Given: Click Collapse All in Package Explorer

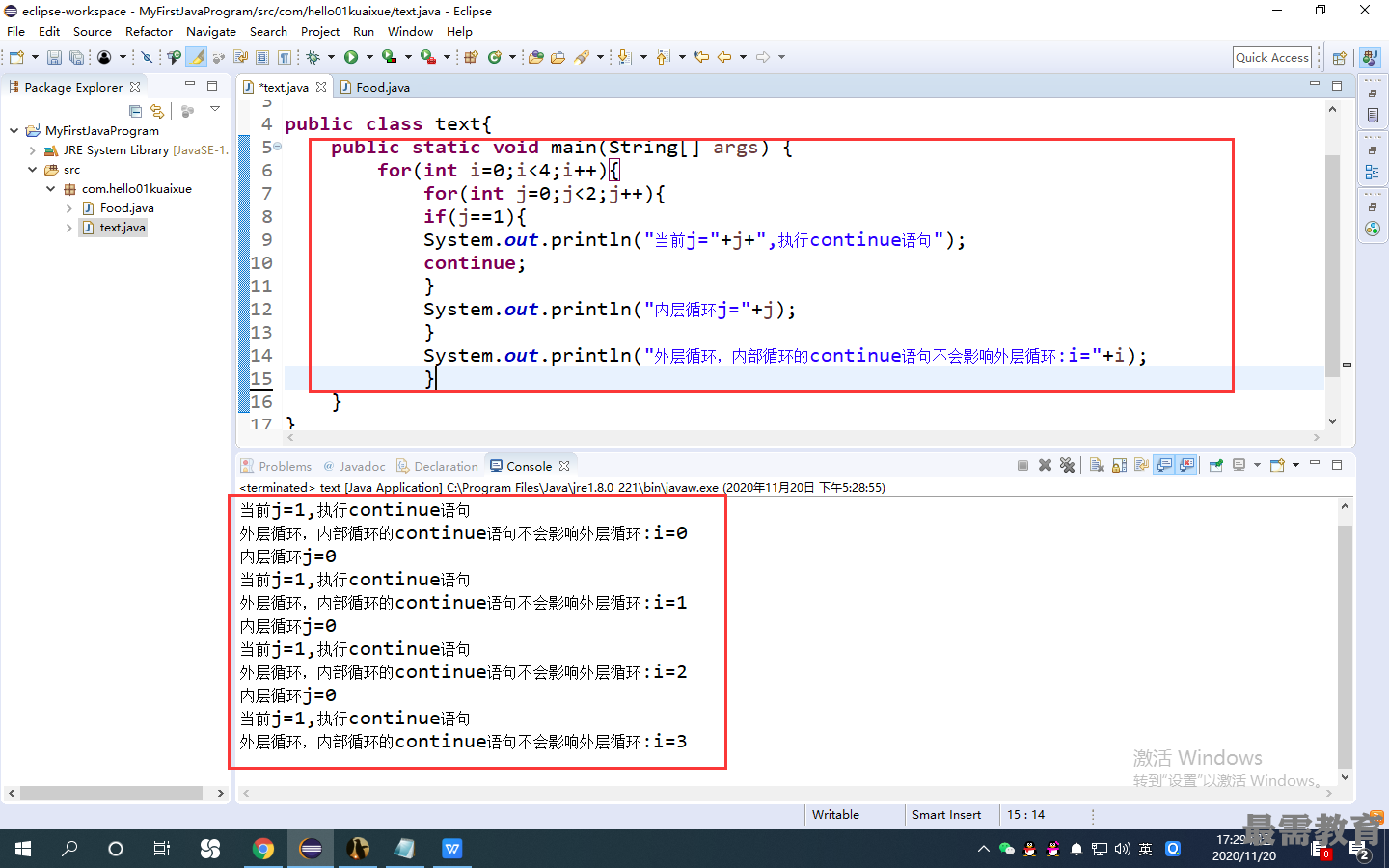Looking at the screenshot, I should (135, 111).
